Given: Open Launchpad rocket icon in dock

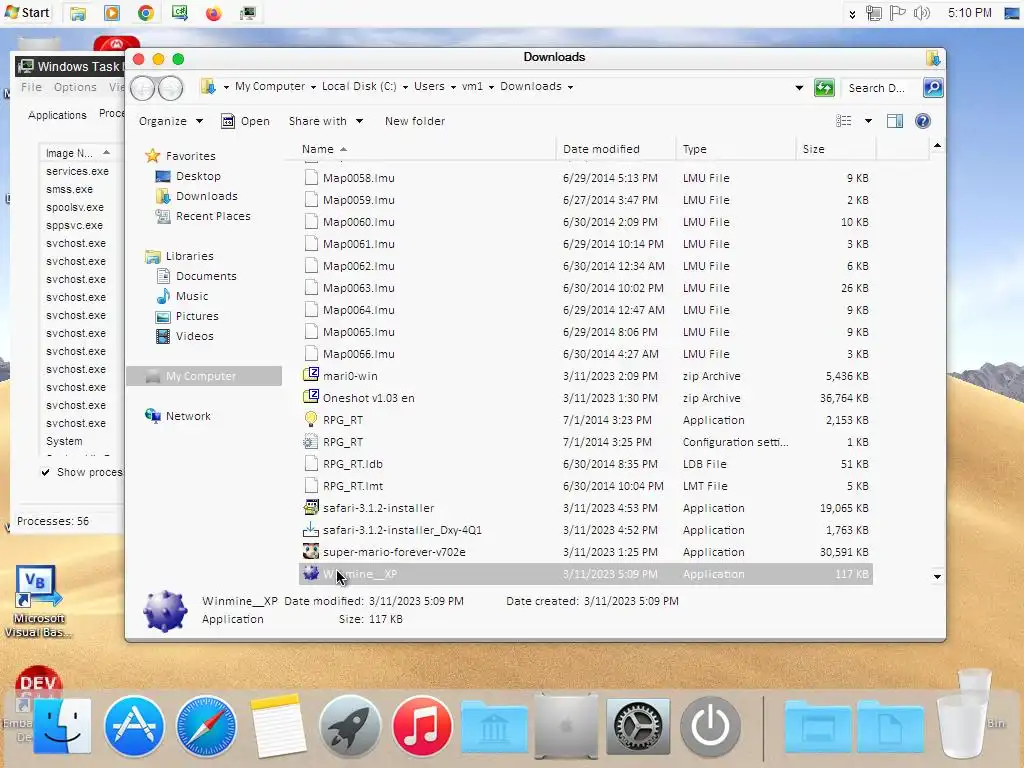Looking at the screenshot, I should [350, 726].
